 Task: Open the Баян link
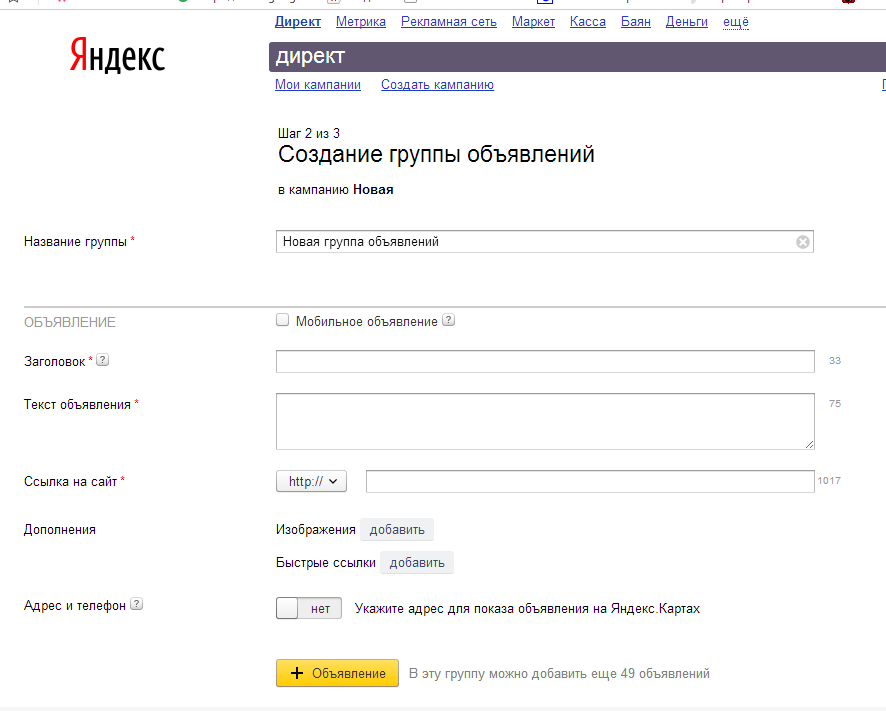tap(636, 21)
